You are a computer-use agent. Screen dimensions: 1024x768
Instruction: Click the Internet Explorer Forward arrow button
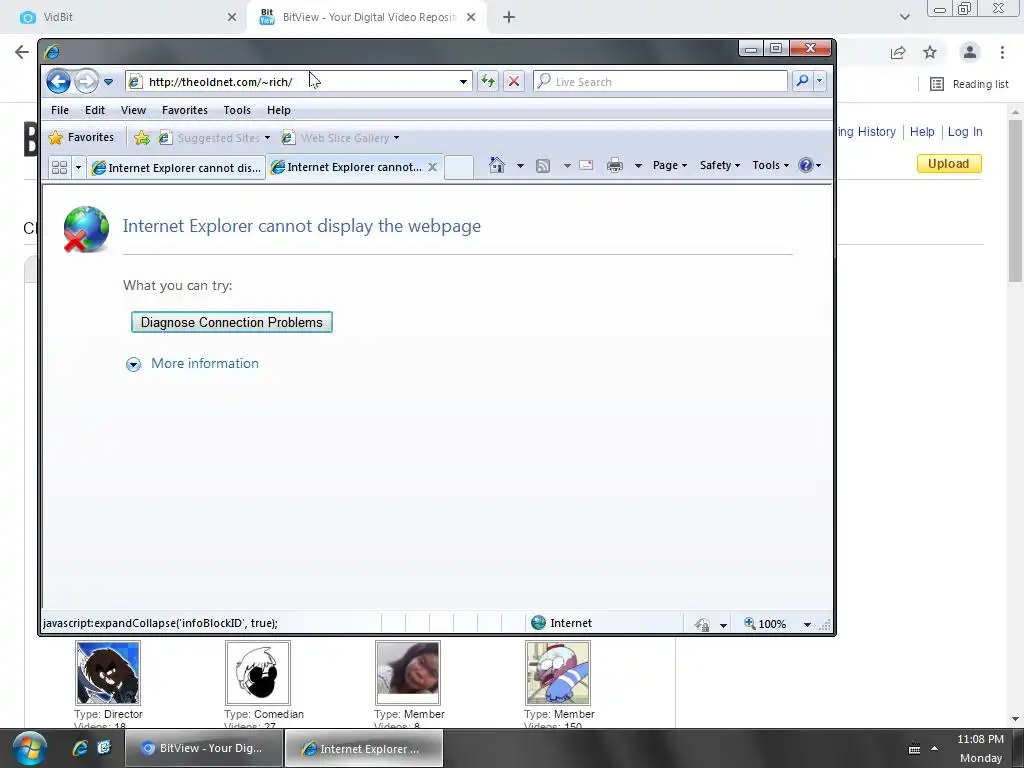point(86,82)
